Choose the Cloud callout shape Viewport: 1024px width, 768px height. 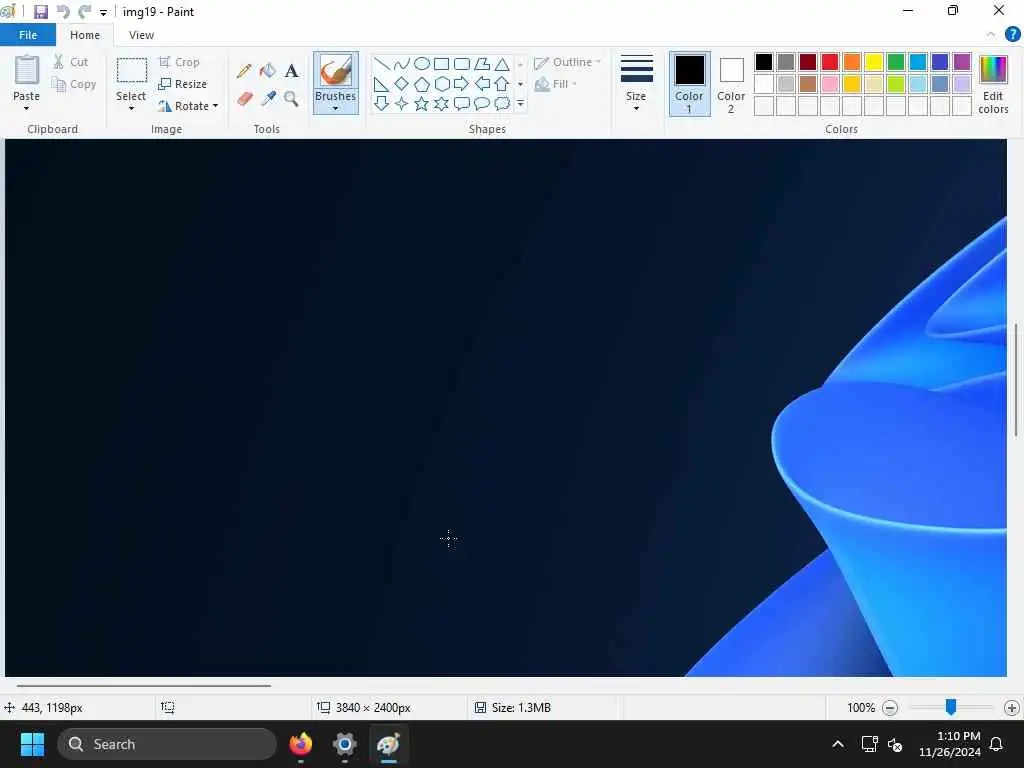(502, 103)
